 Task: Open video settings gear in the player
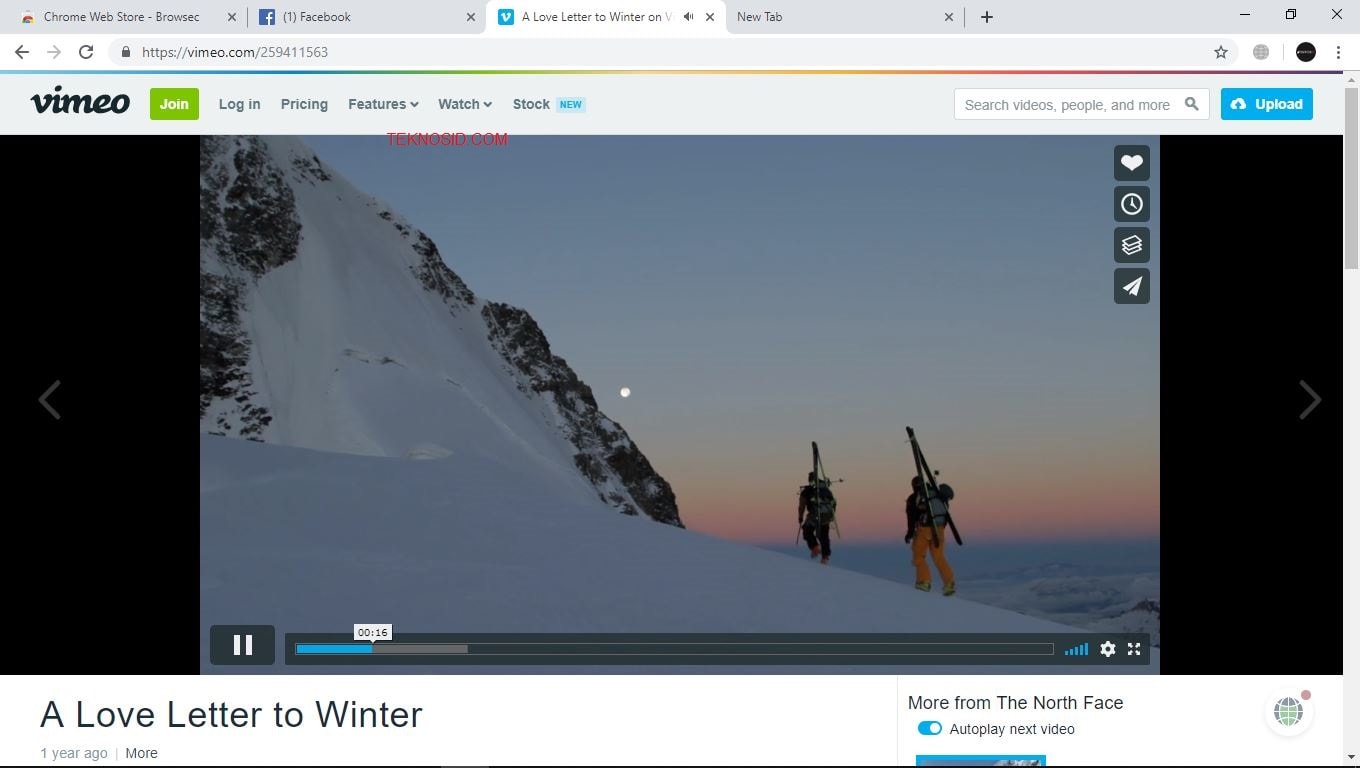pyautogui.click(x=1108, y=649)
